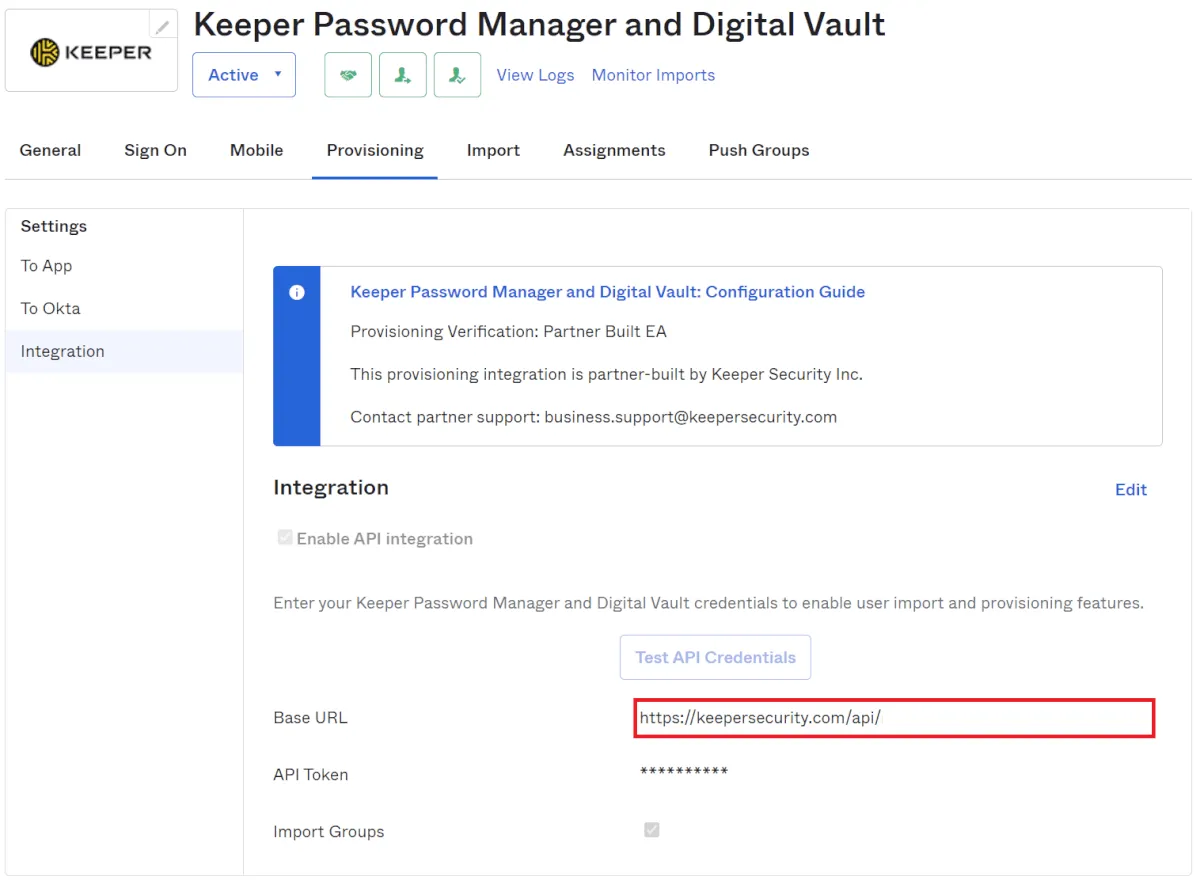This screenshot has width=1200, height=884.
Task: Click the pencil icon to edit the logo
Action: [x=162, y=26]
